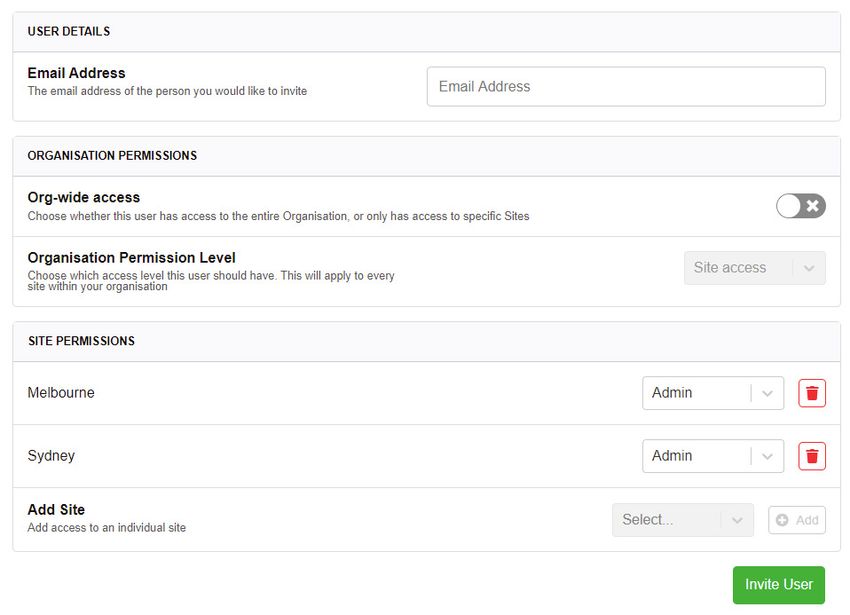This screenshot has width=850, height=615.
Task: Click the Organisation Permissions section header
Action: pos(112,155)
